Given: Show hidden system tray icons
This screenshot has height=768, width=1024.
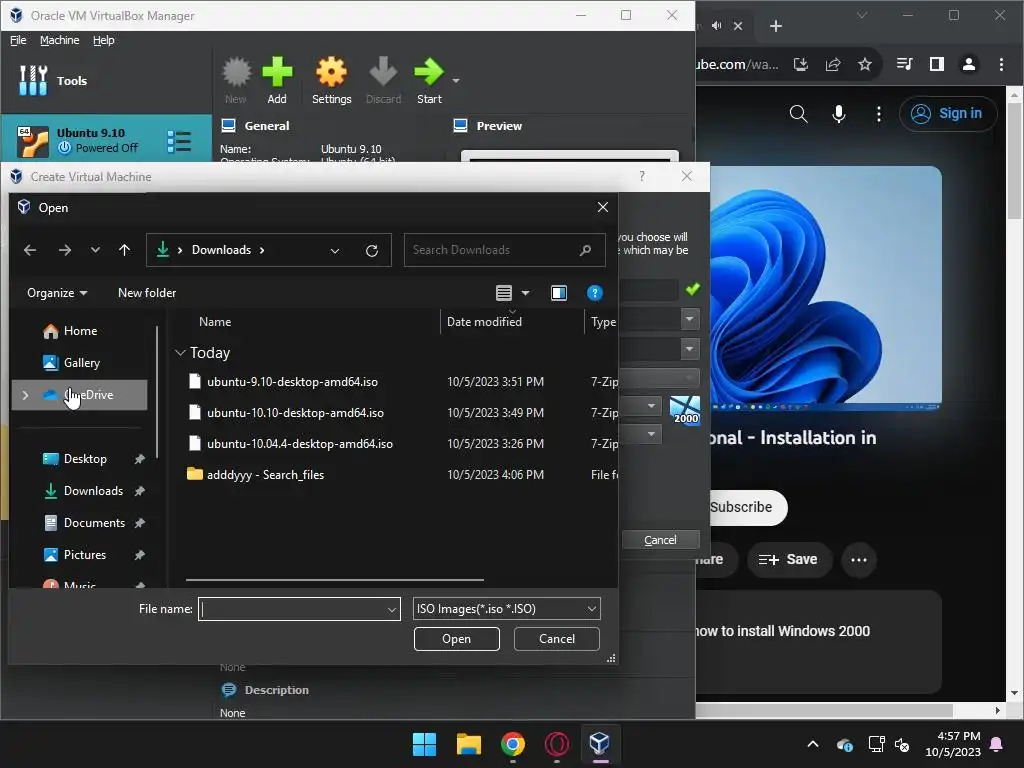Looking at the screenshot, I should (x=812, y=744).
